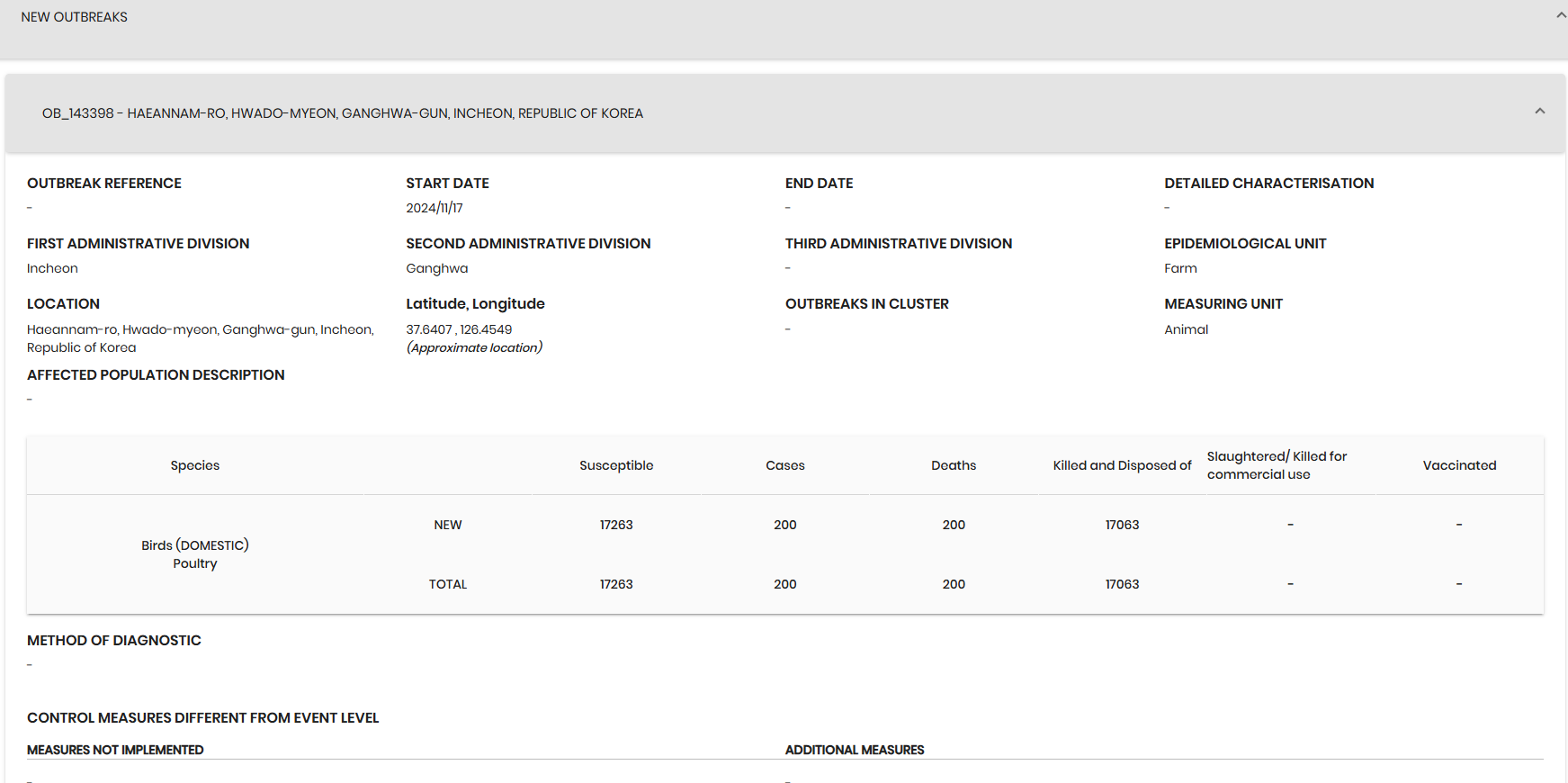
Task: Click the MEASURING UNIT label
Action: (x=1223, y=304)
